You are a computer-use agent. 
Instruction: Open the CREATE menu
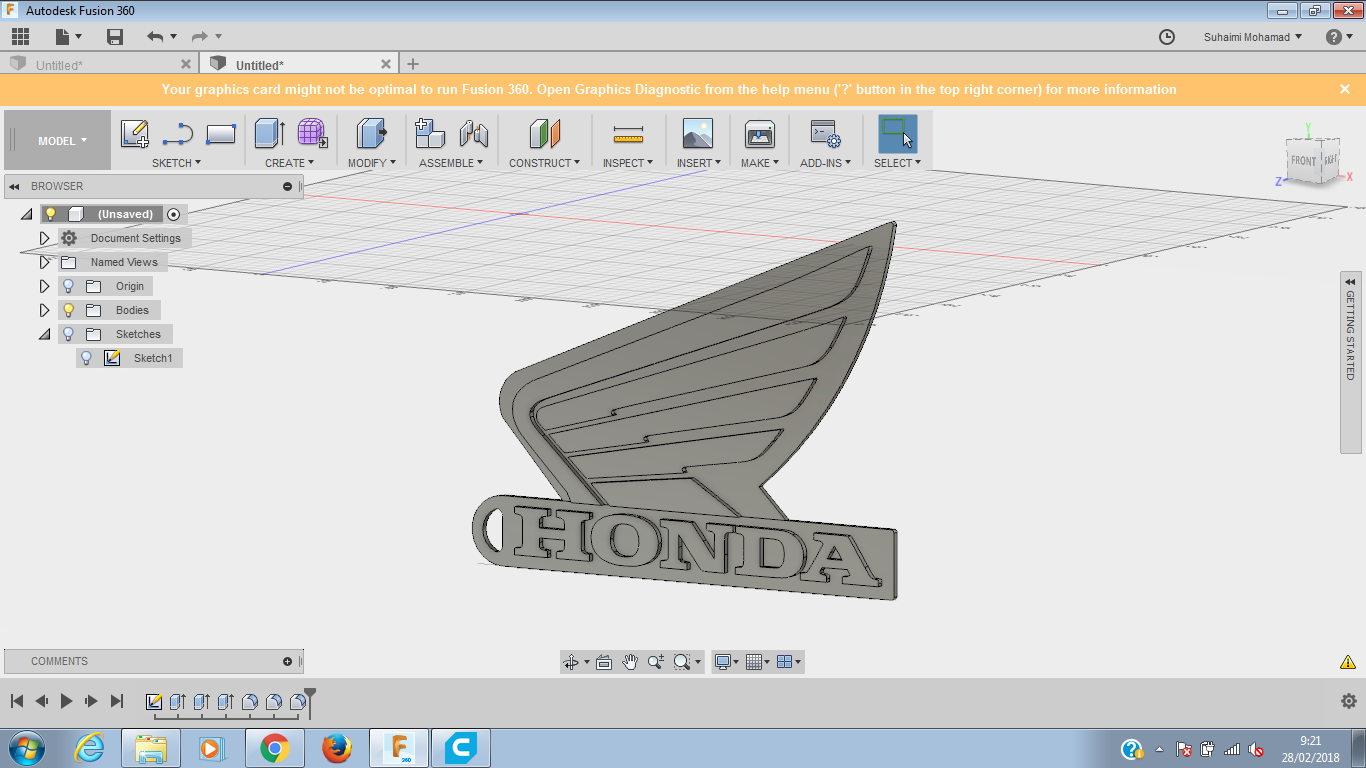click(x=289, y=163)
